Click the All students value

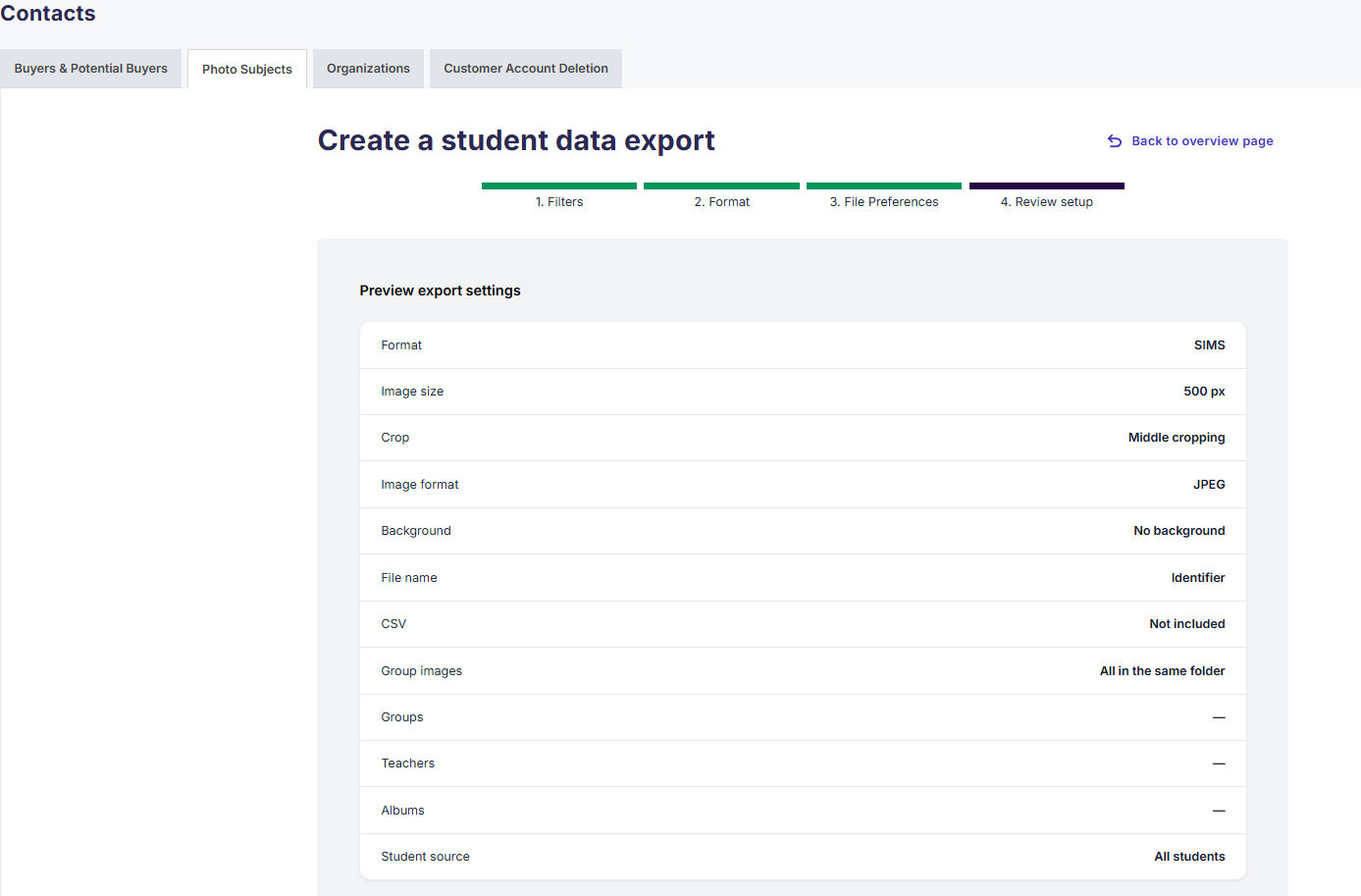click(x=1189, y=857)
